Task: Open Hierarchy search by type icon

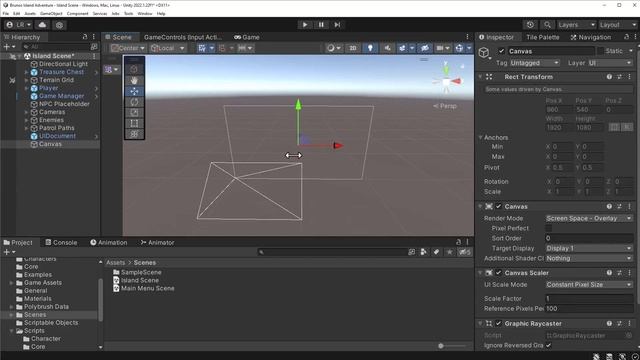Action: click(x=94, y=47)
